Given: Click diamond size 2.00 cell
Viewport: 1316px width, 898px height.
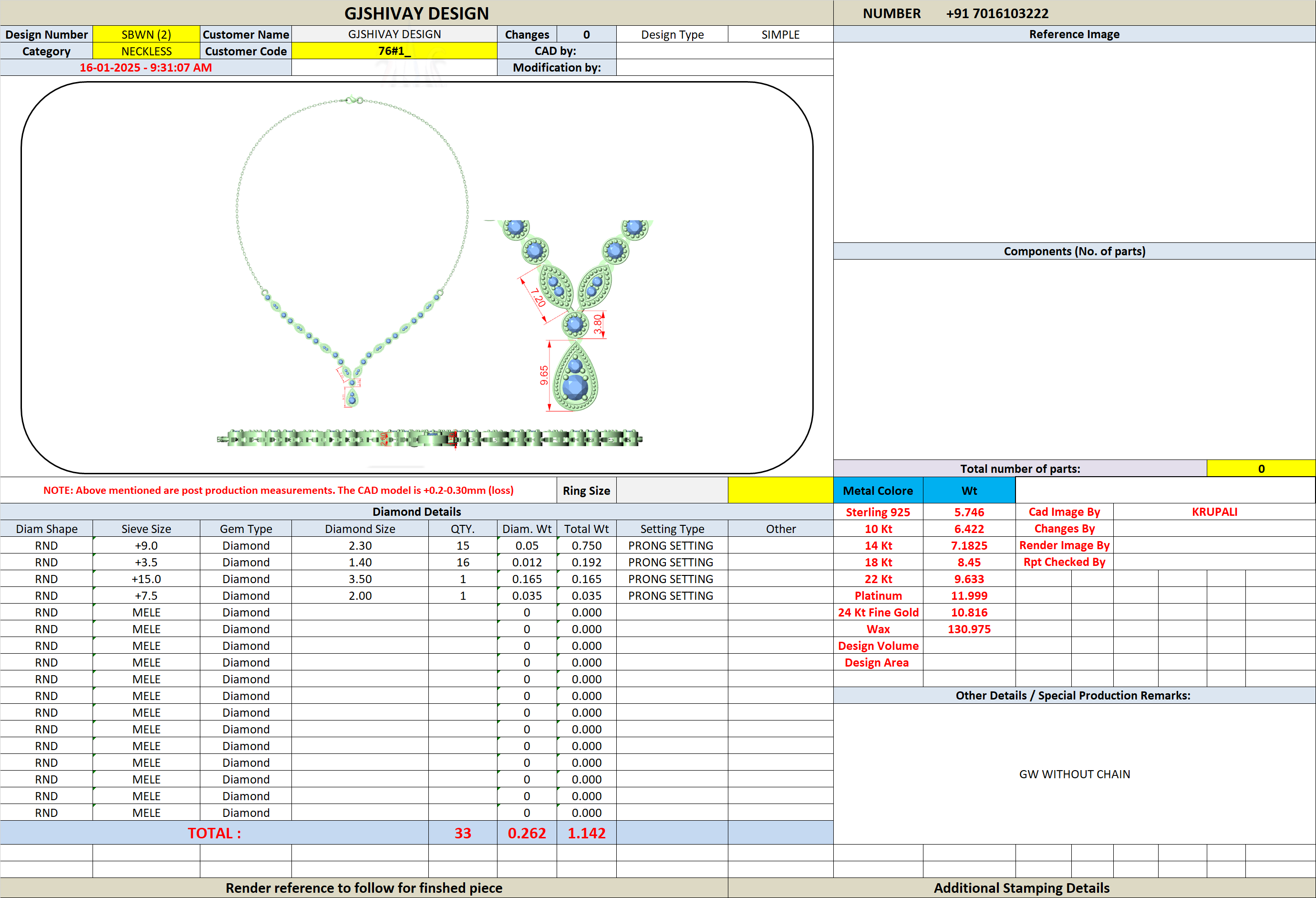Looking at the screenshot, I should (x=360, y=595).
